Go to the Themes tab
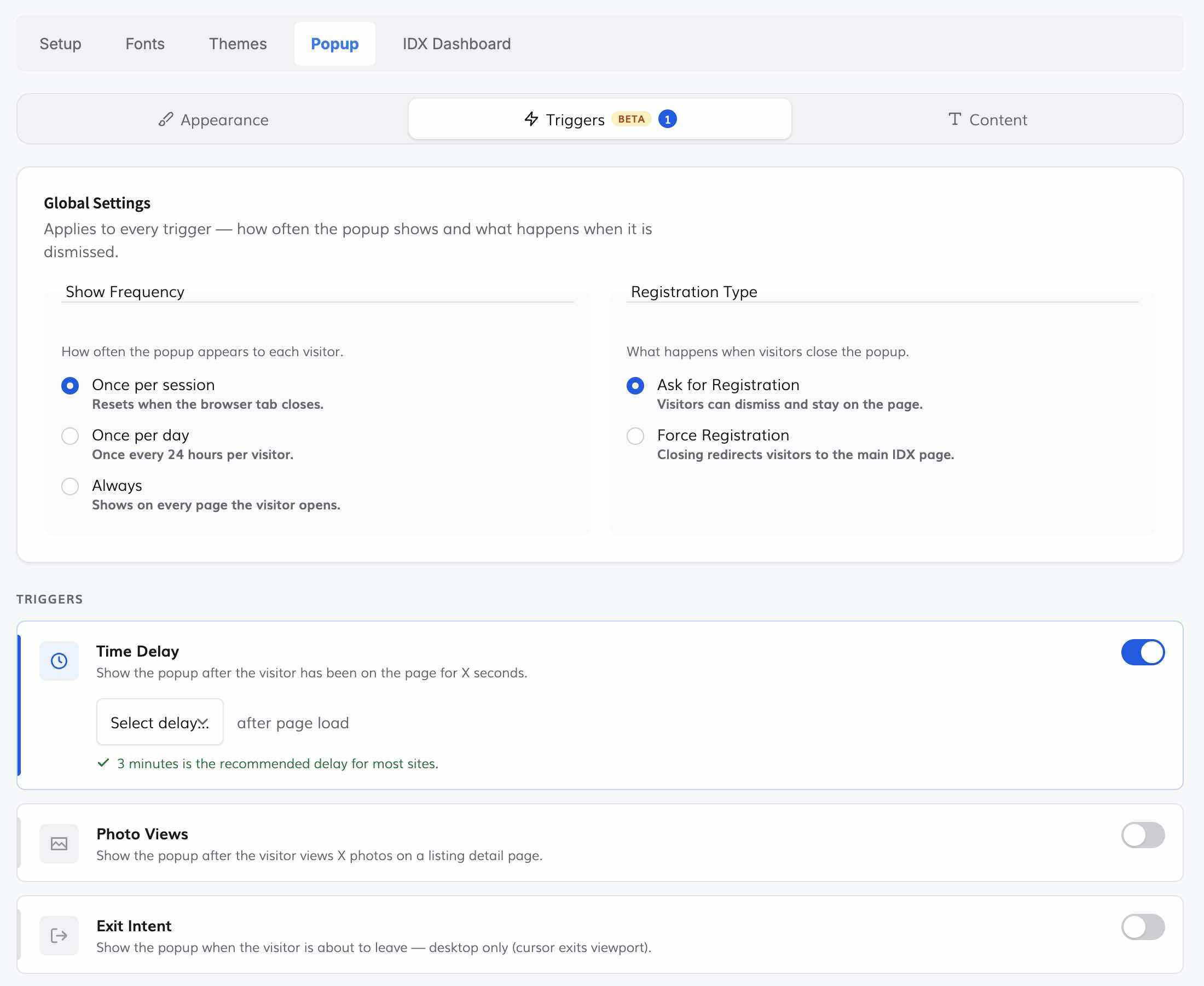This screenshot has height=986, width=1204. click(x=238, y=44)
